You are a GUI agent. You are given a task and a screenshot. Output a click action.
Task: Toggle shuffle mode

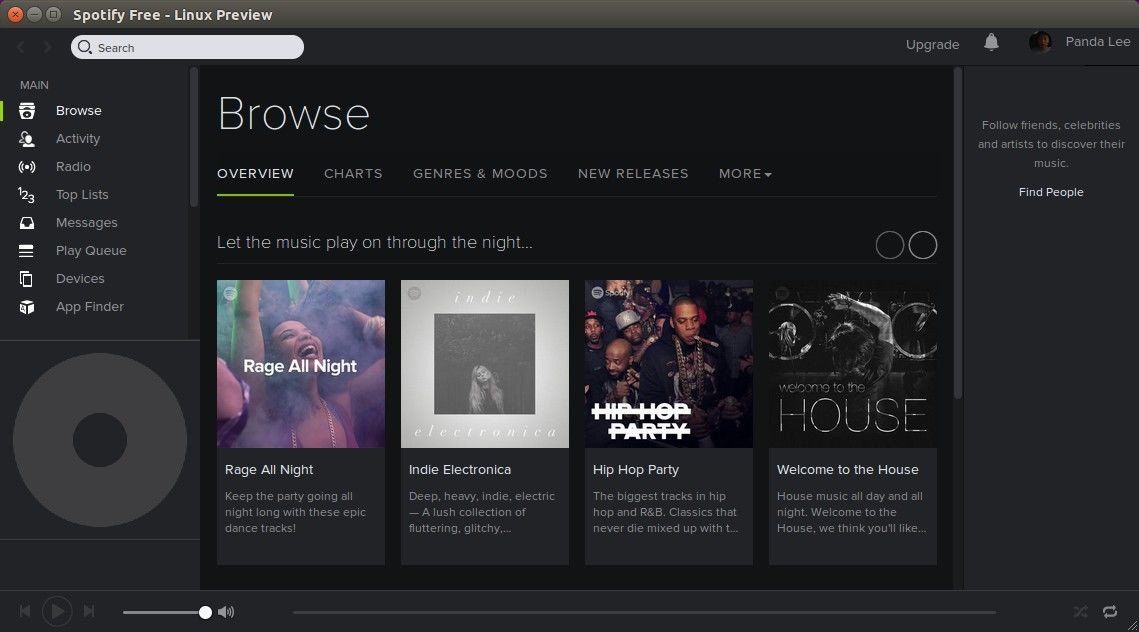tap(1080, 611)
